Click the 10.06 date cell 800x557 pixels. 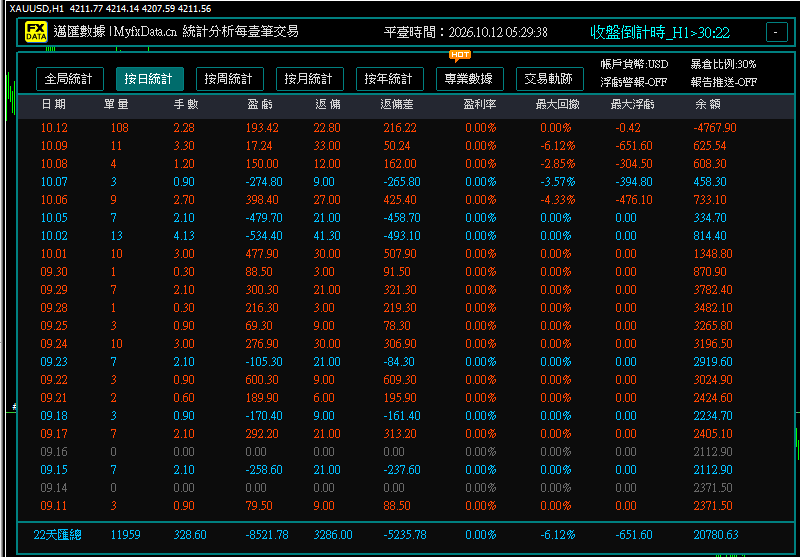coord(54,200)
